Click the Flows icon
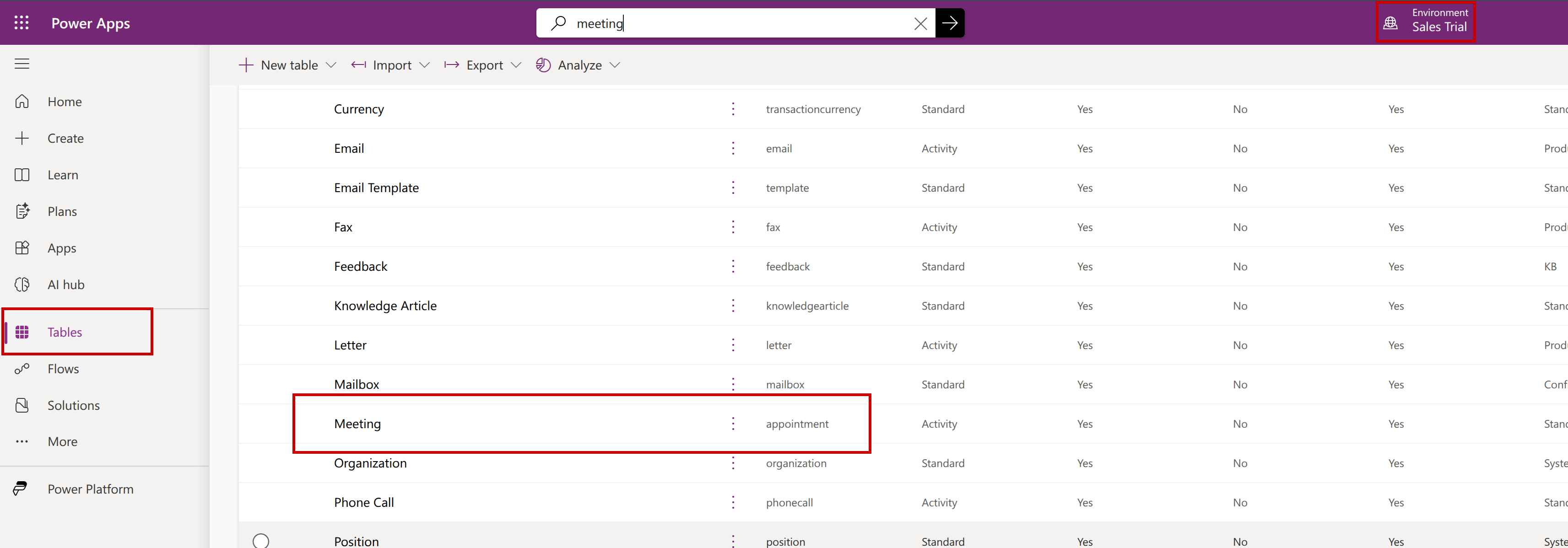This screenshot has width=1568, height=548. click(x=22, y=369)
